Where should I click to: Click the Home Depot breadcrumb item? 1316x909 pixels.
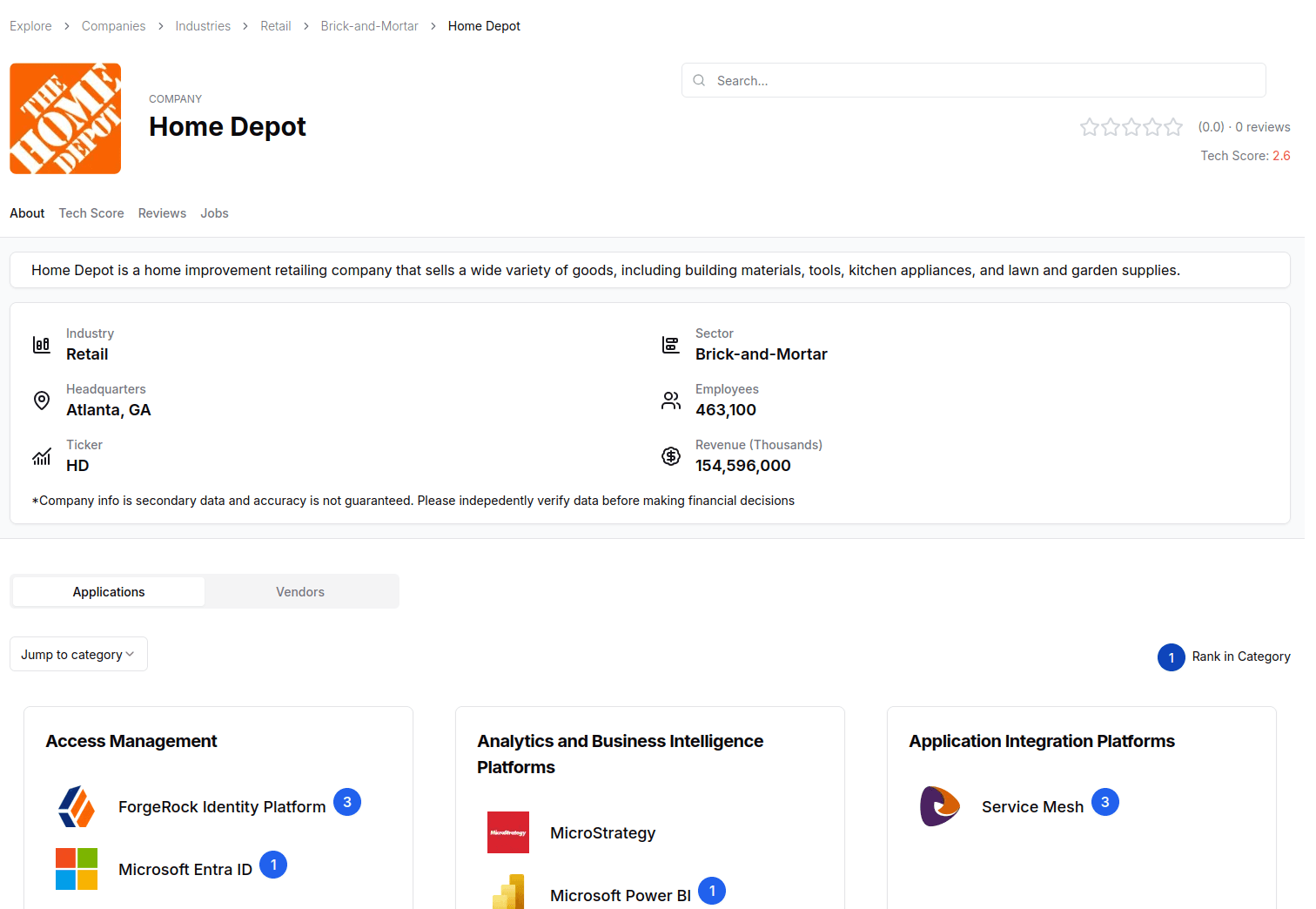(x=484, y=26)
